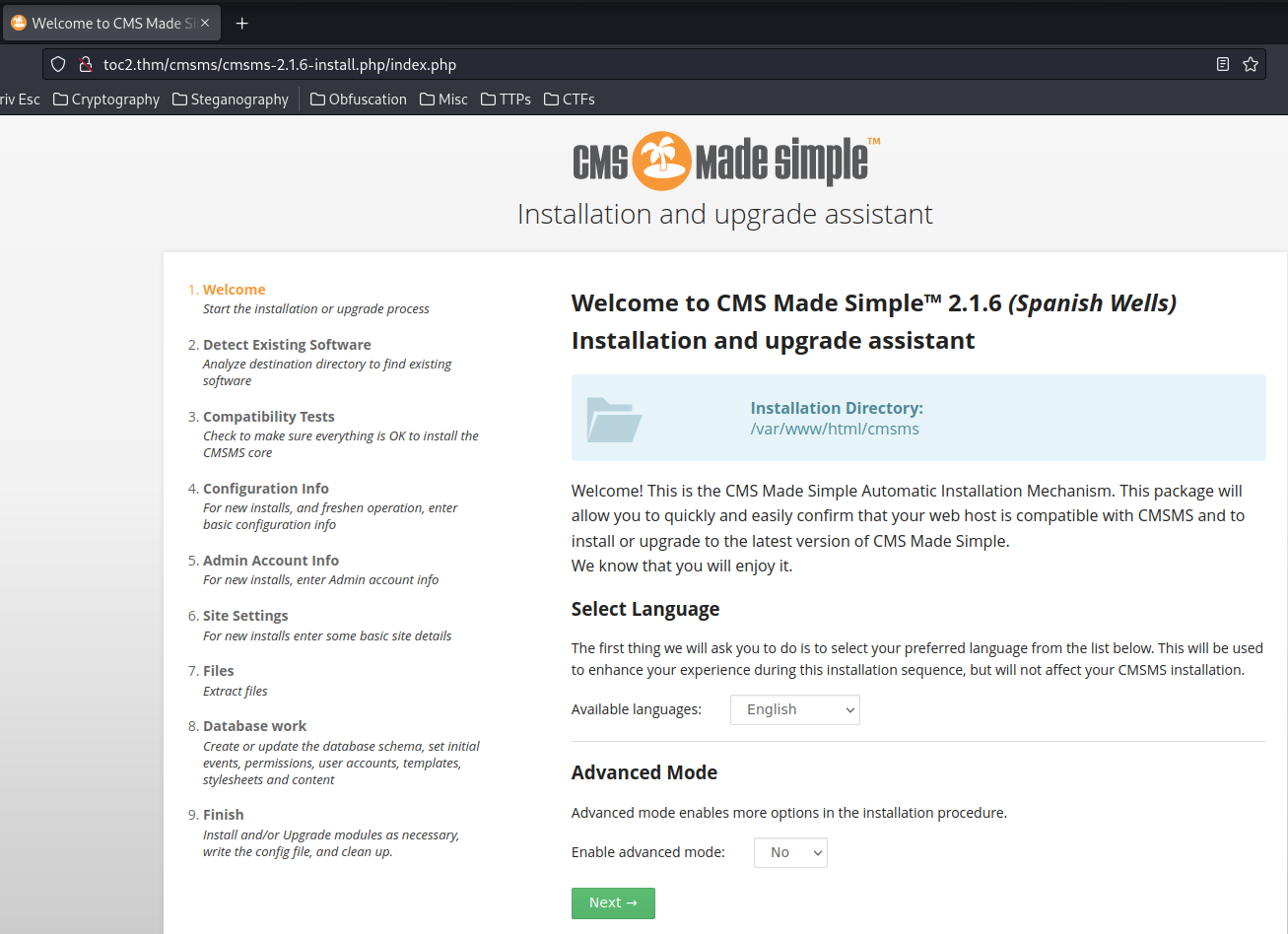Open the Obfuscation bookmarks folder
1288x934 pixels.
pos(359,100)
